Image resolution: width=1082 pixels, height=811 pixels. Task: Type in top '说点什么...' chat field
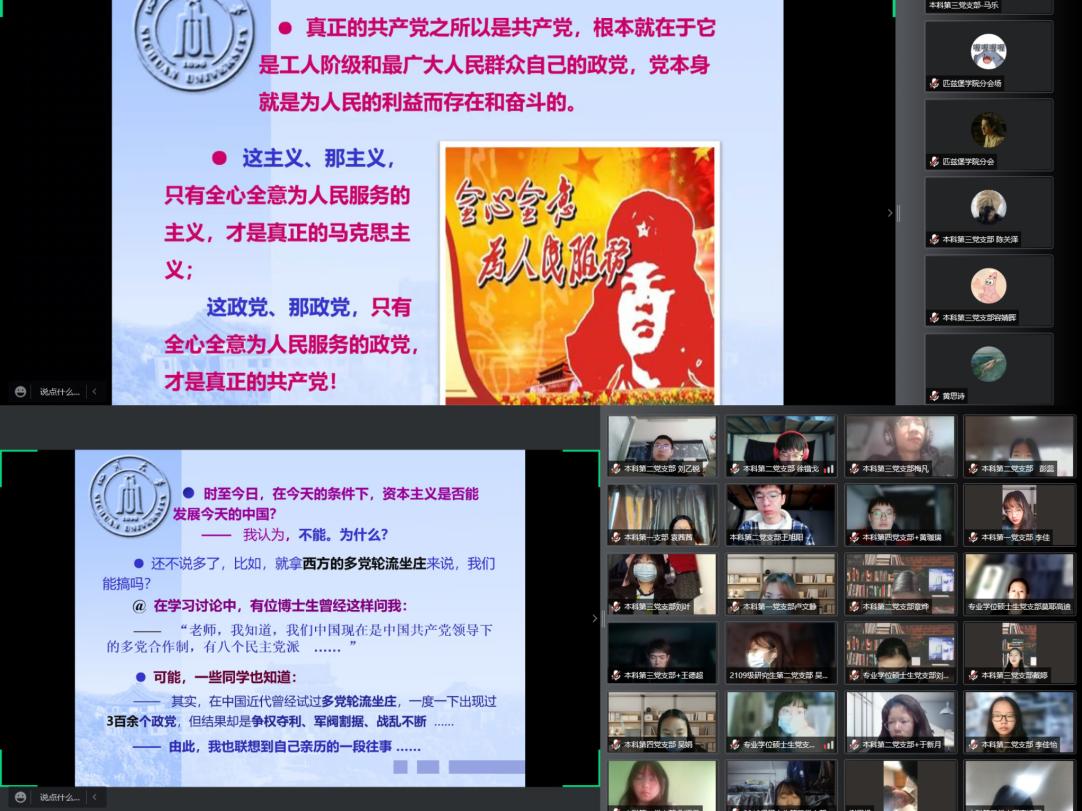59,392
